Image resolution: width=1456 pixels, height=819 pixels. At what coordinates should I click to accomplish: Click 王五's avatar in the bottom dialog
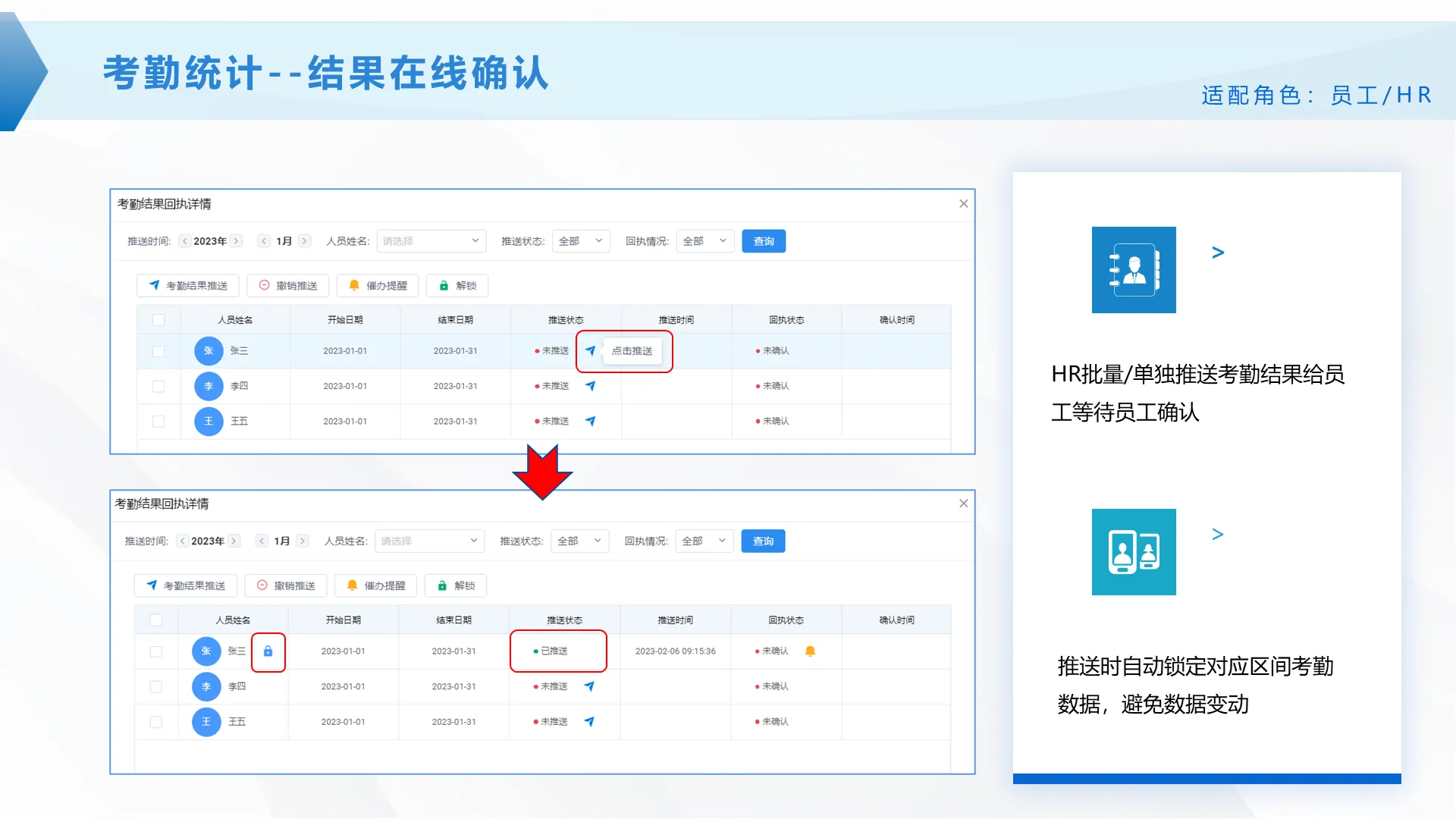point(206,722)
